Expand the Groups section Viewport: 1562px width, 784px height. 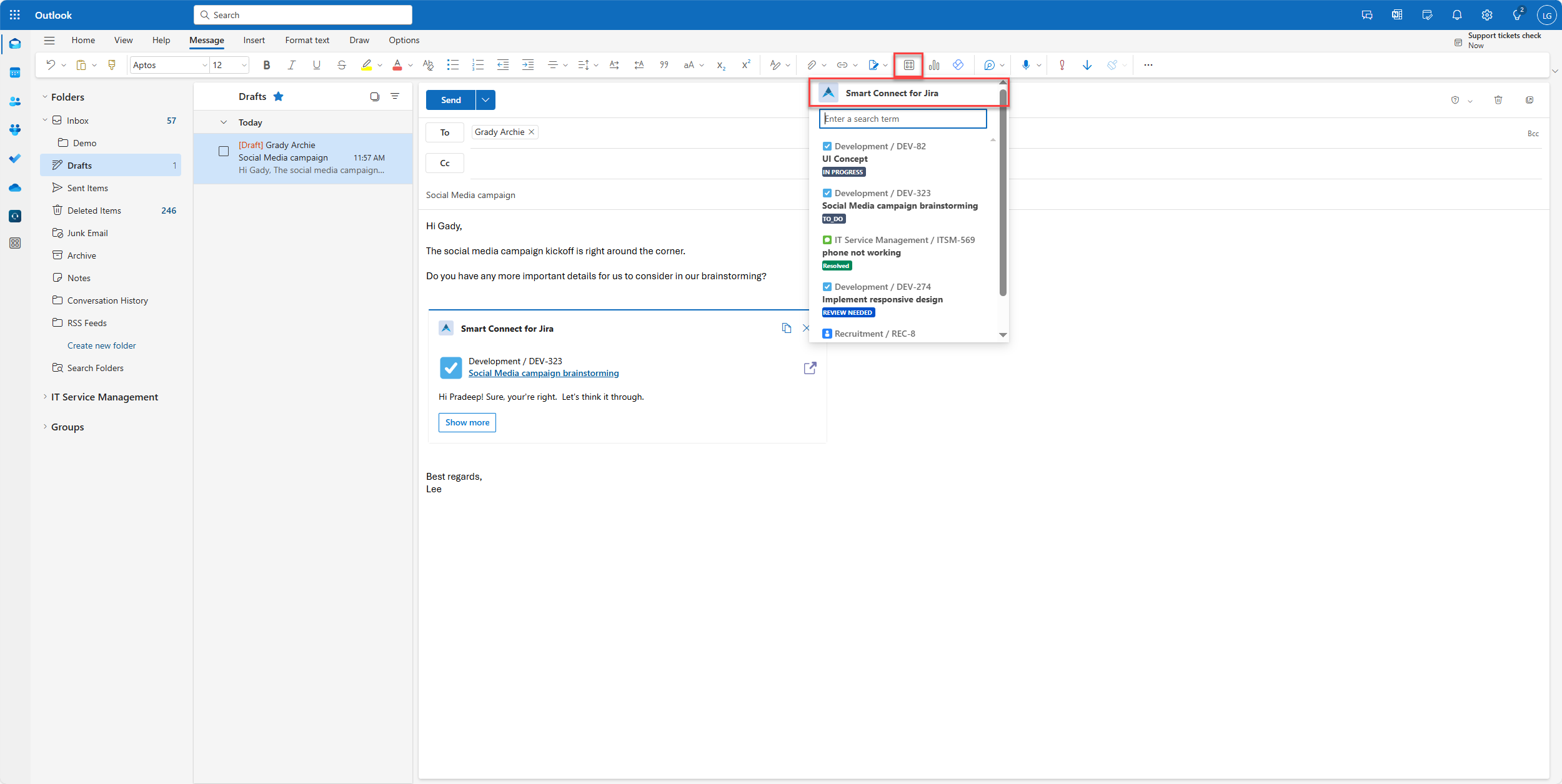coord(45,427)
